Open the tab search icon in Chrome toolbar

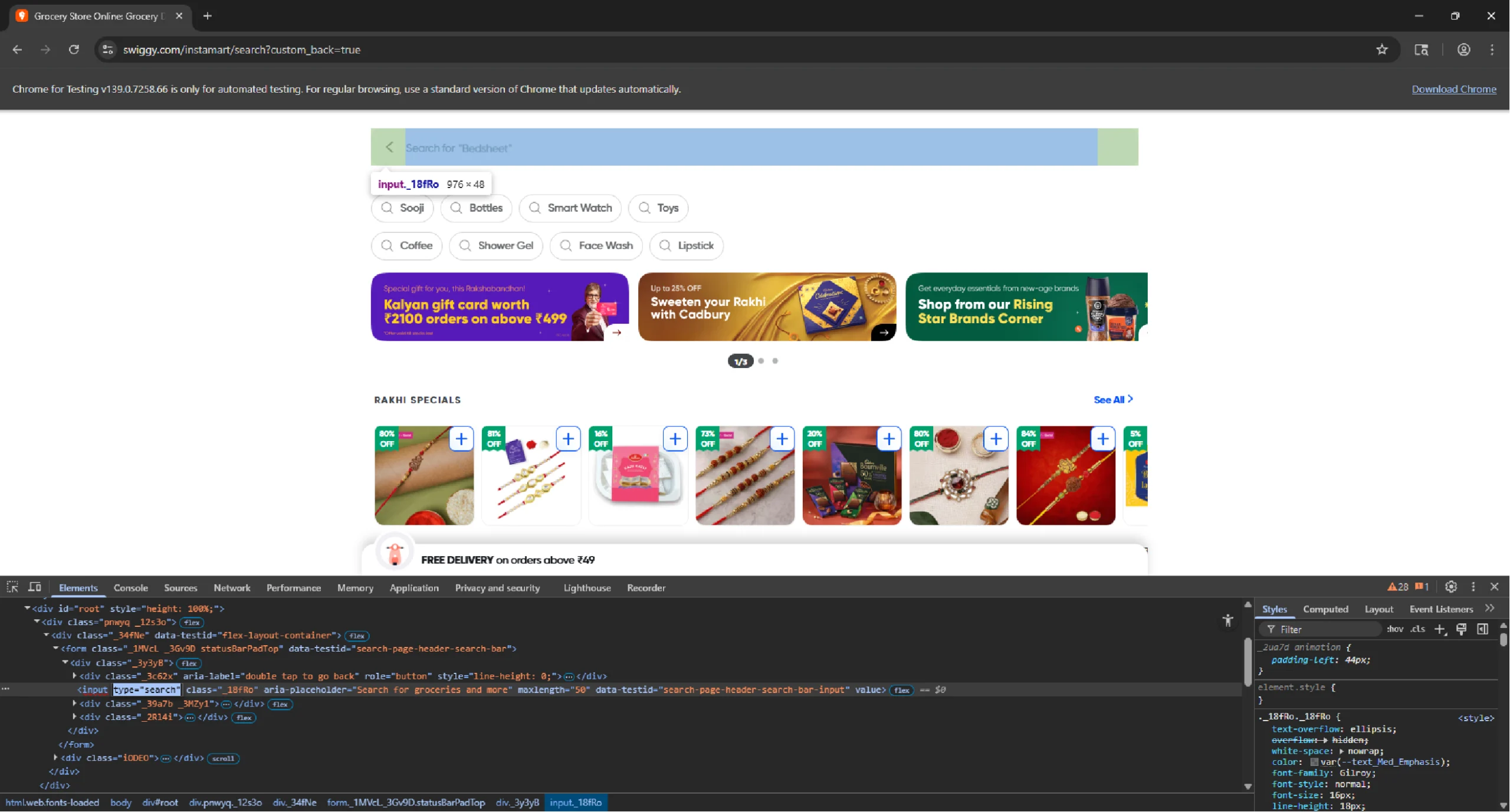pyautogui.click(x=1422, y=50)
